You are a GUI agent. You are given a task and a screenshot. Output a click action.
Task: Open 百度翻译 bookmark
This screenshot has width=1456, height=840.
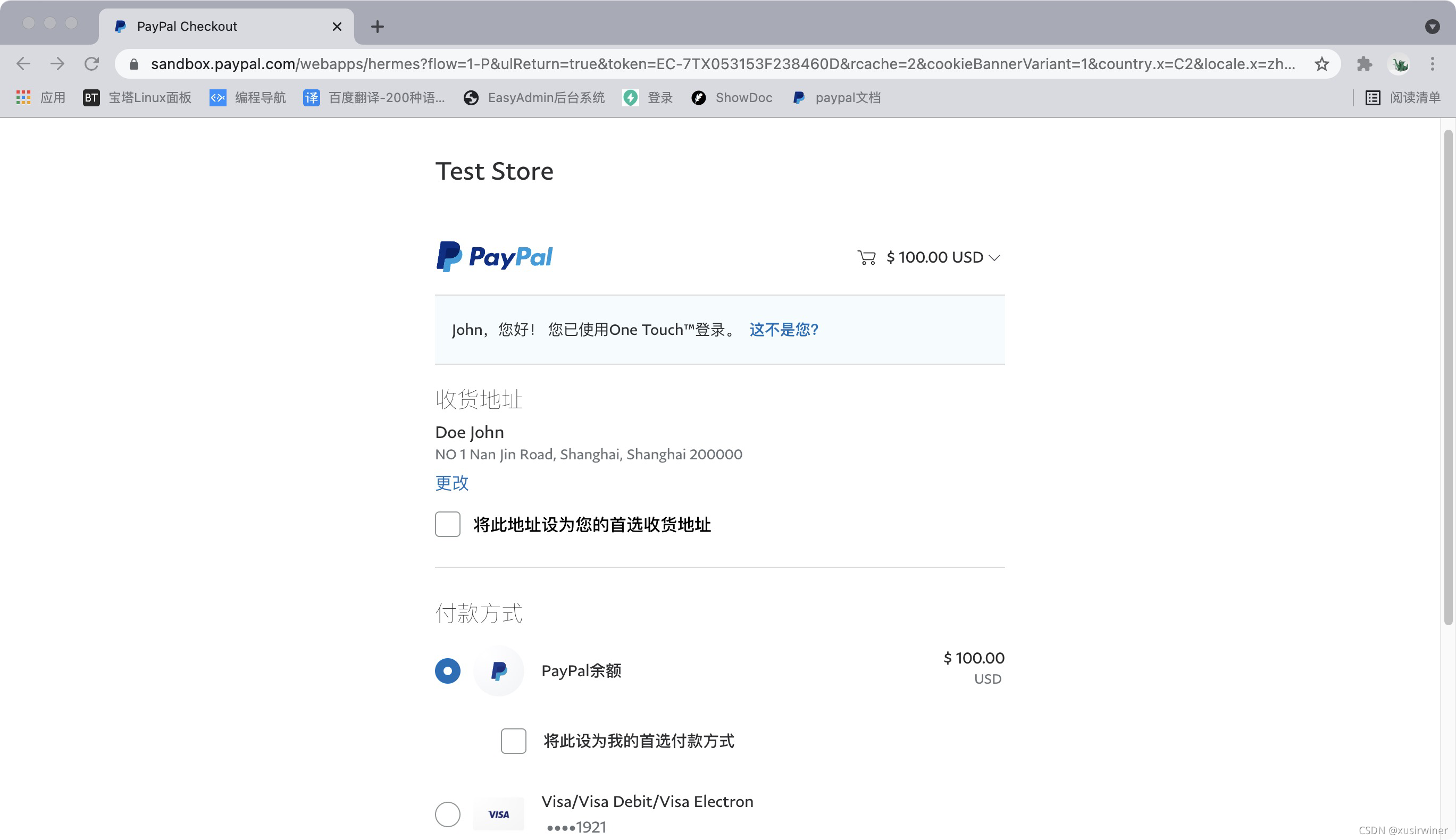pyautogui.click(x=374, y=97)
